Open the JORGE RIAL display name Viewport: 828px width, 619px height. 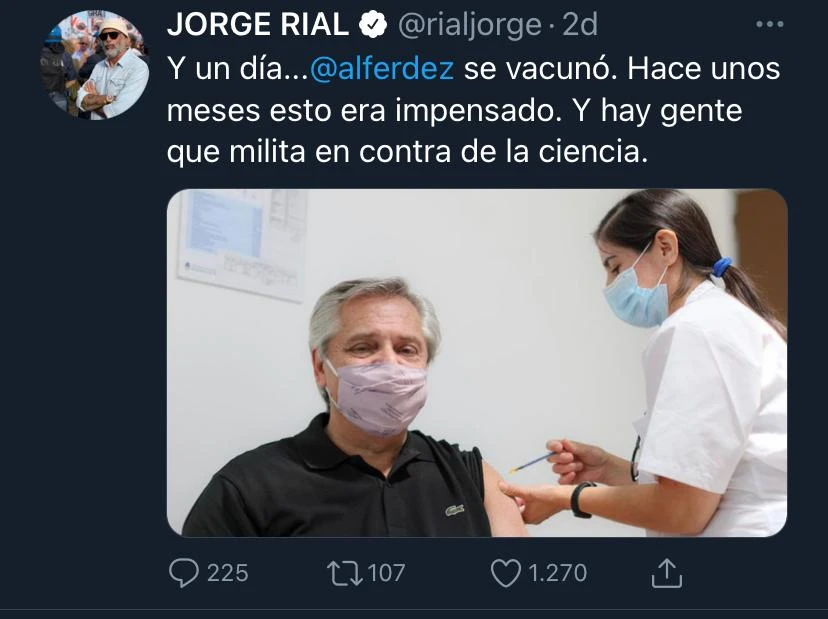coord(258,25)
